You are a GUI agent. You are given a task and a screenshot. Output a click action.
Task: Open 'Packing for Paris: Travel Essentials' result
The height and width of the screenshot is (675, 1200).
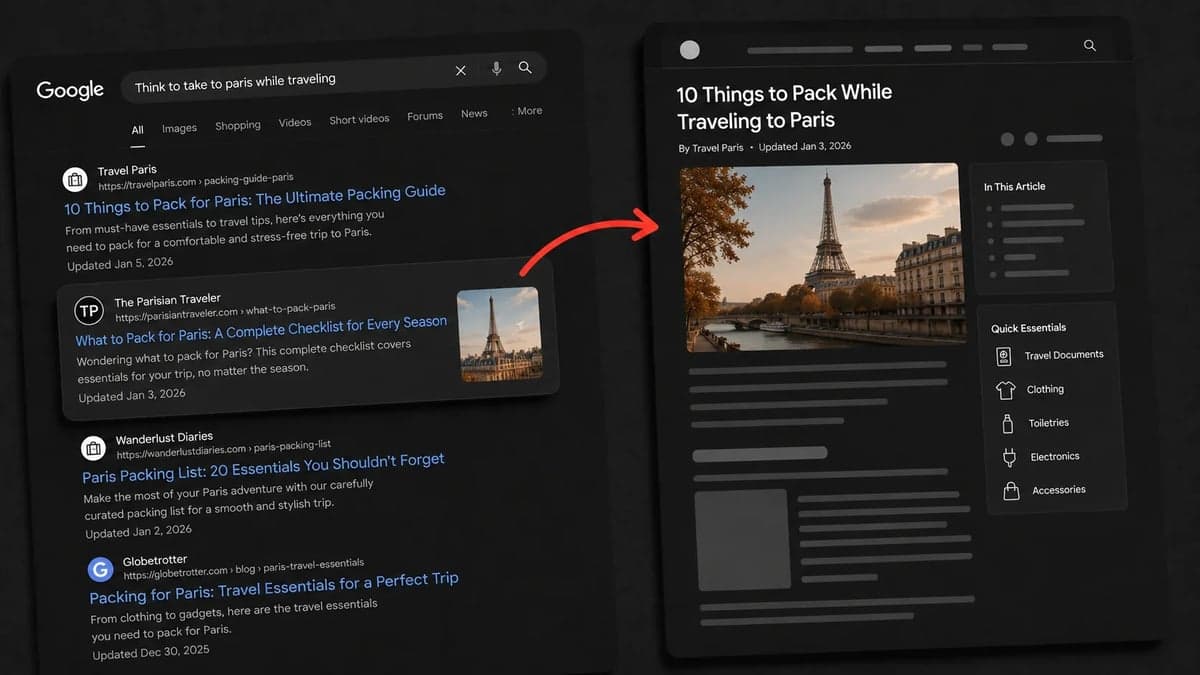(x=274, y=588)
